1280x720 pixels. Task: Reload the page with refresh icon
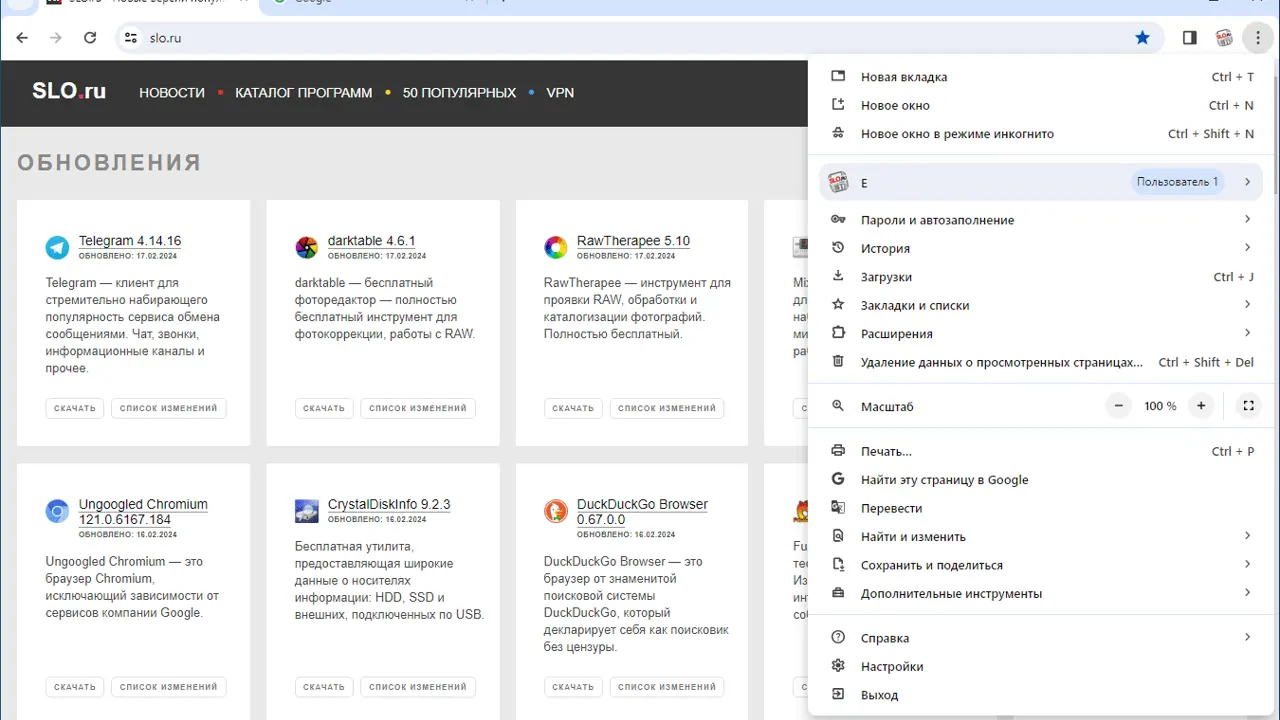click(90, 38)
